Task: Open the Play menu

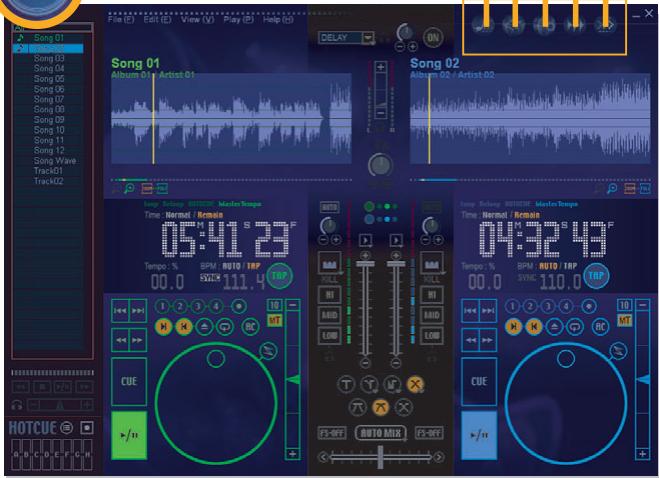Action: pos(238,19)
